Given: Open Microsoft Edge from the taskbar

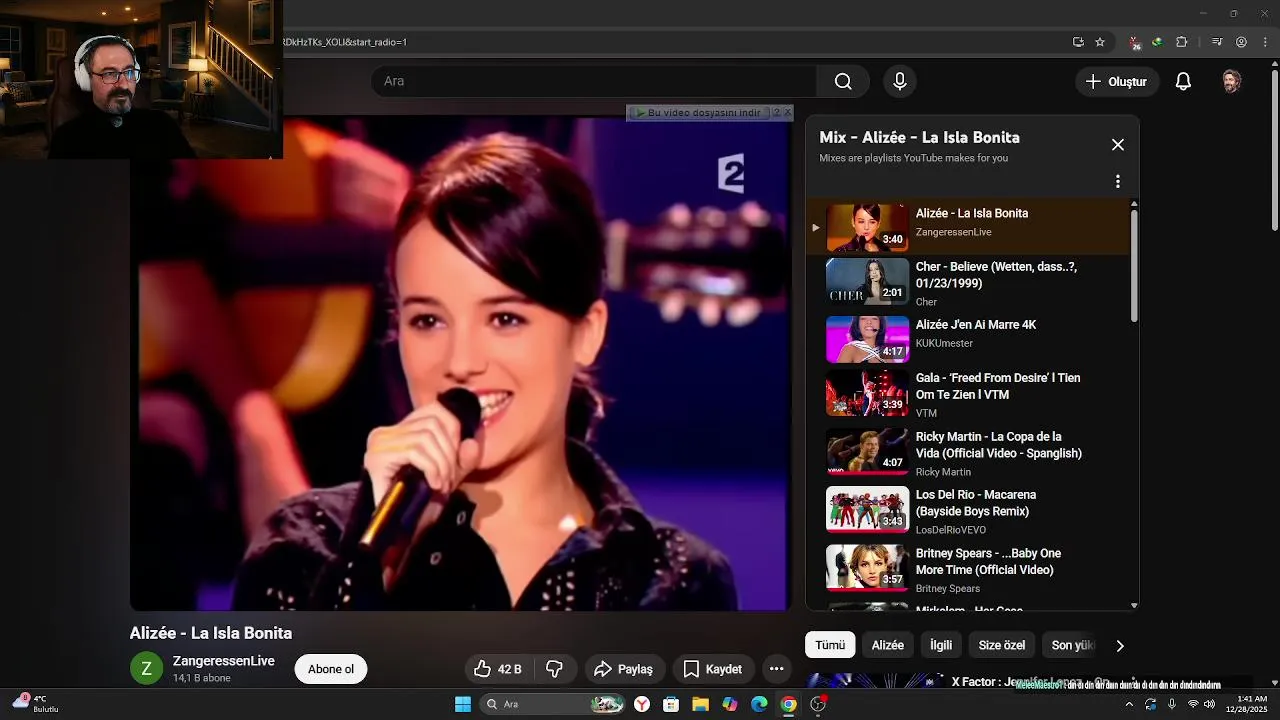Looking at the screenshot, I should pos(759,704).
